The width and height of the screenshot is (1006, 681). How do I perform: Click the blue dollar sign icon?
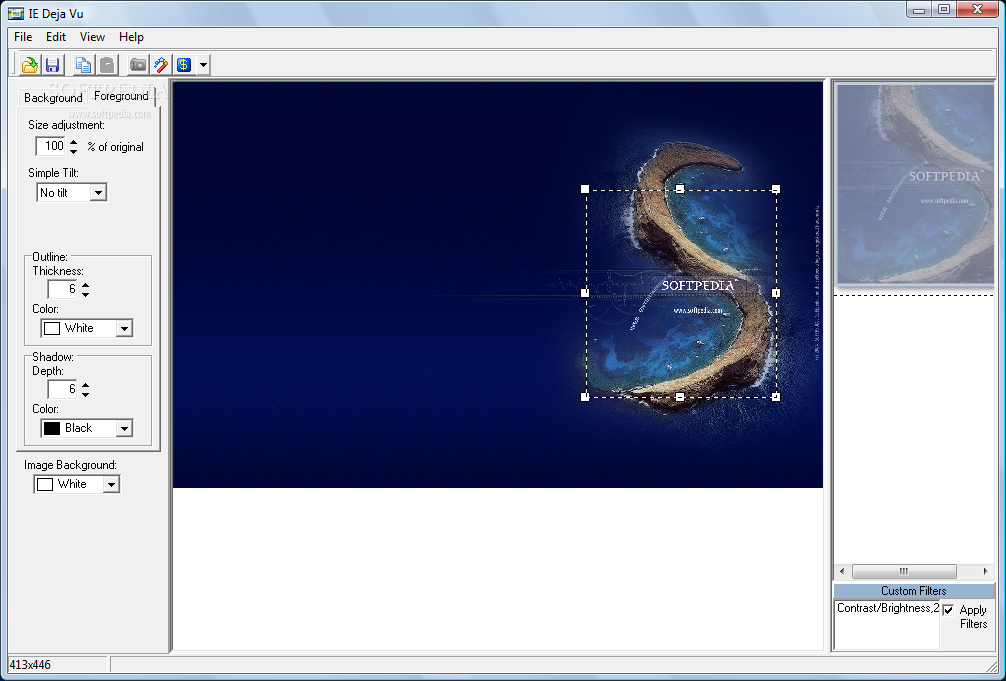click(184, 65)
